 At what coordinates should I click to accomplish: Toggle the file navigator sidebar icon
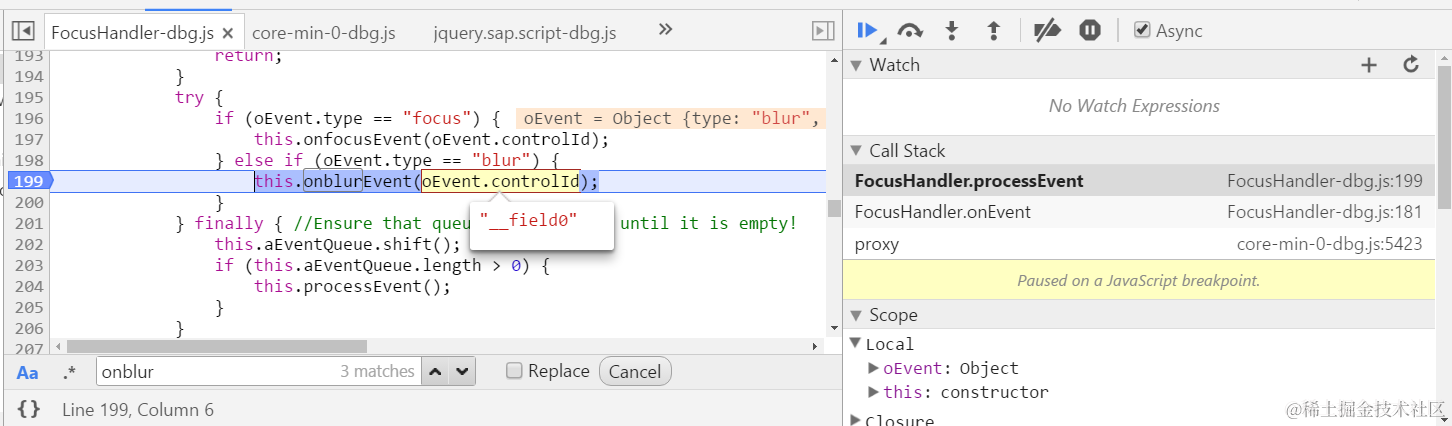(x=24, y=31)
